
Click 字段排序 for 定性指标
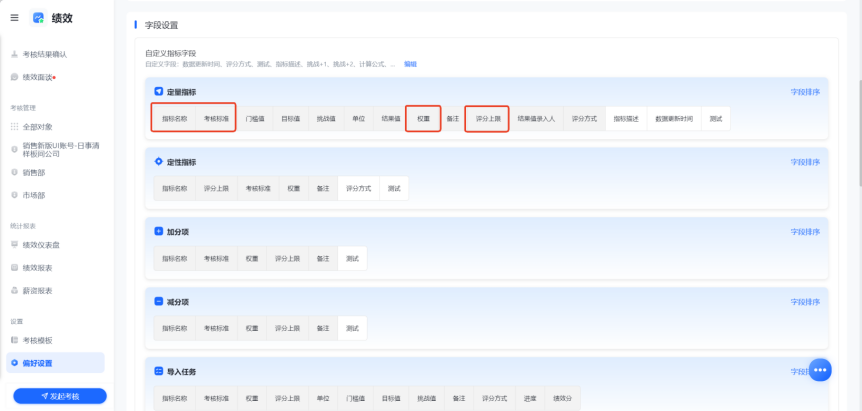pyautogui.click(x=805, y=162)
